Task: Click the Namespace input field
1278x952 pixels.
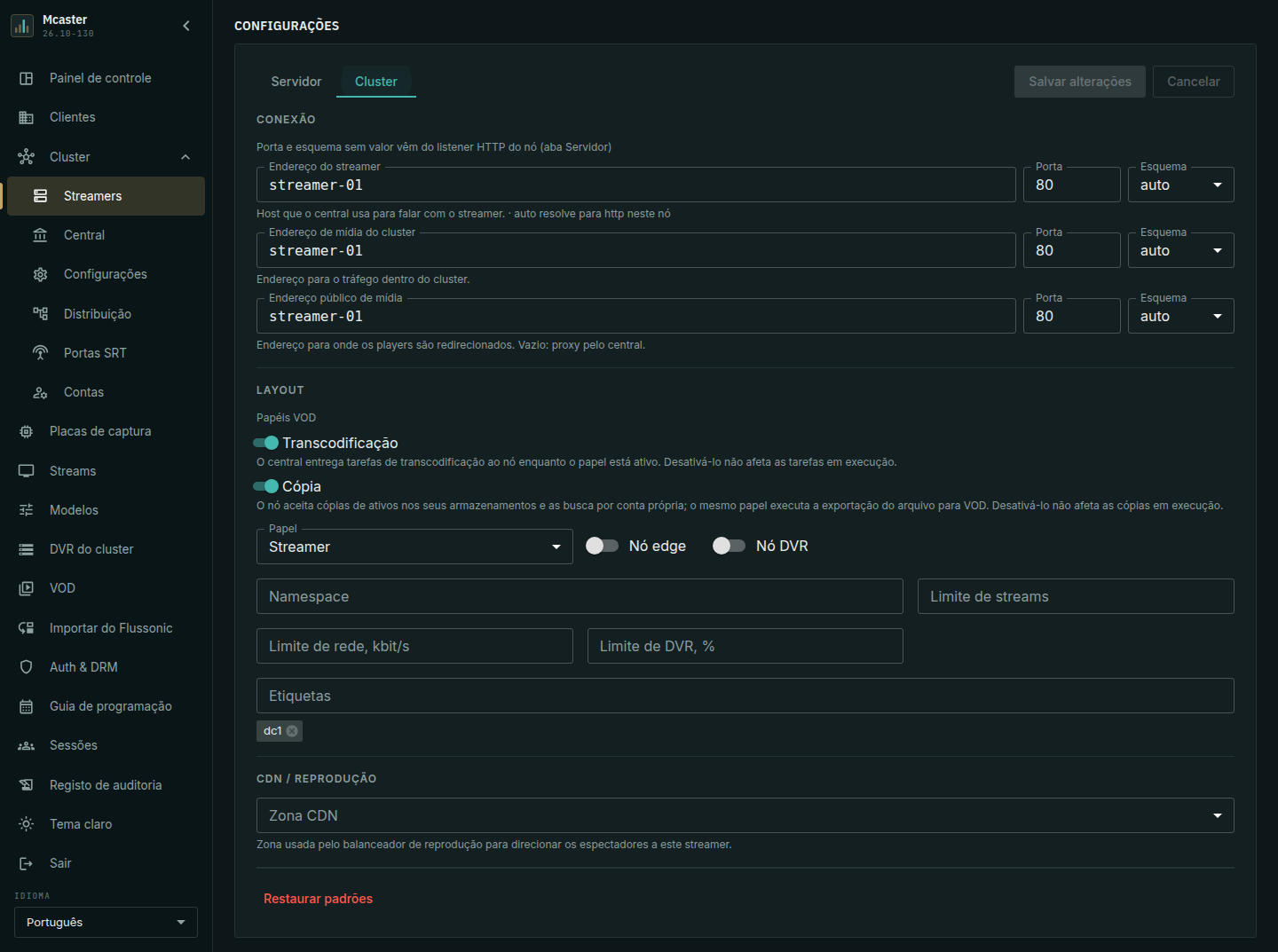Action: (x=580, y=596)
